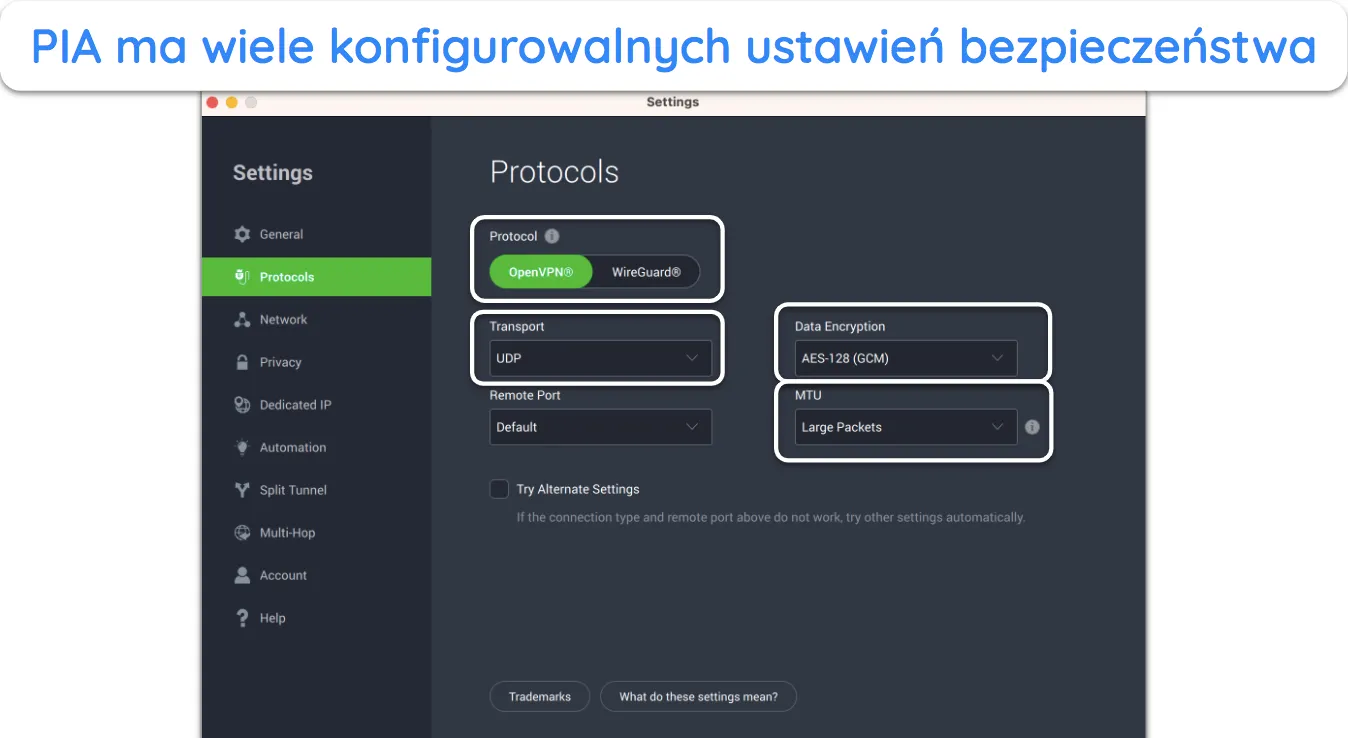Click the General gear icon in sidebar

point(242,234)
